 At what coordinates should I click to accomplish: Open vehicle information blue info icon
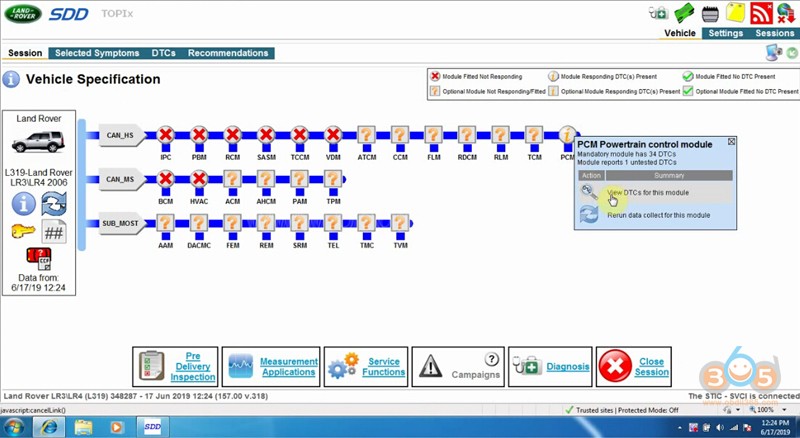pos(23,204)
